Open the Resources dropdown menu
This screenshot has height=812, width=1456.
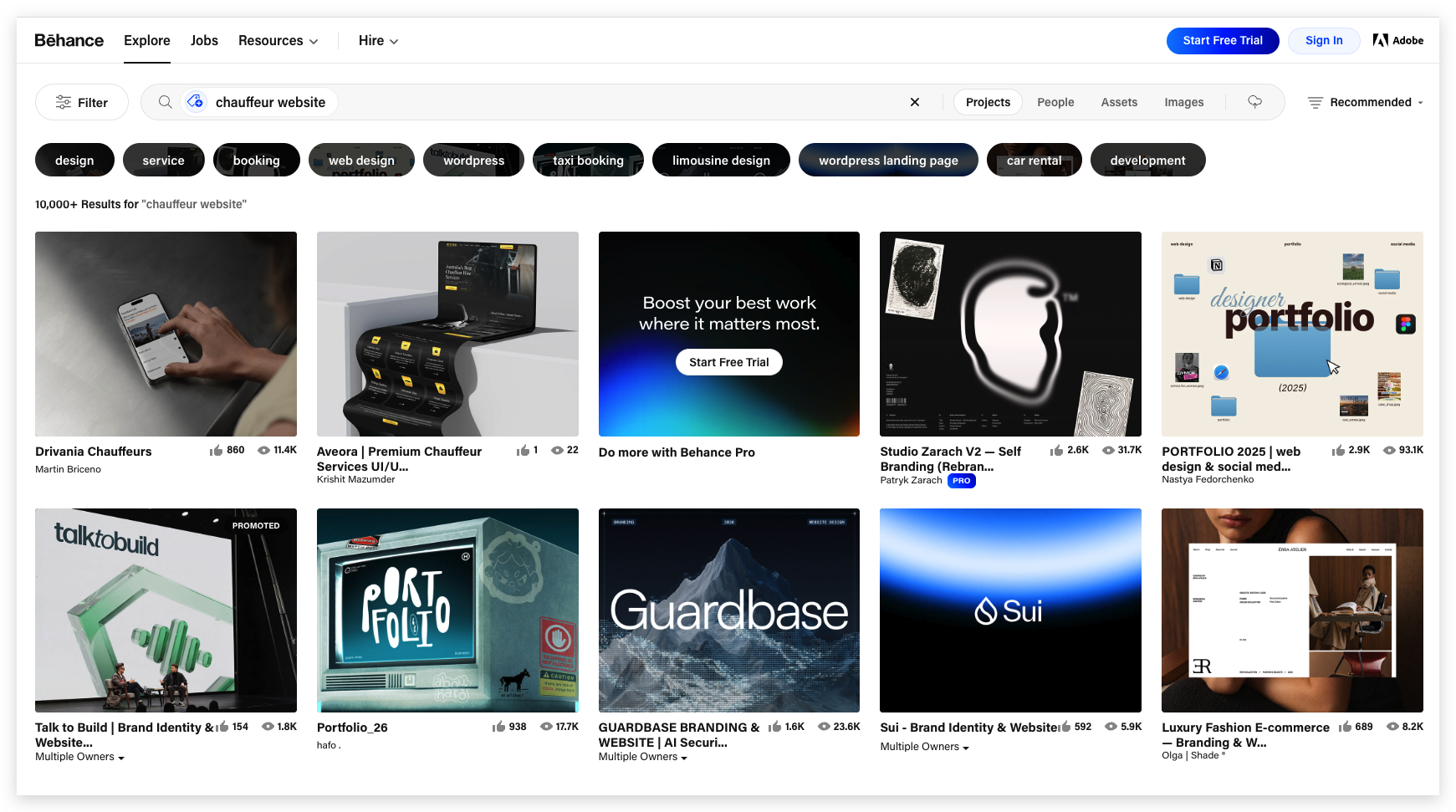[278, 40]
